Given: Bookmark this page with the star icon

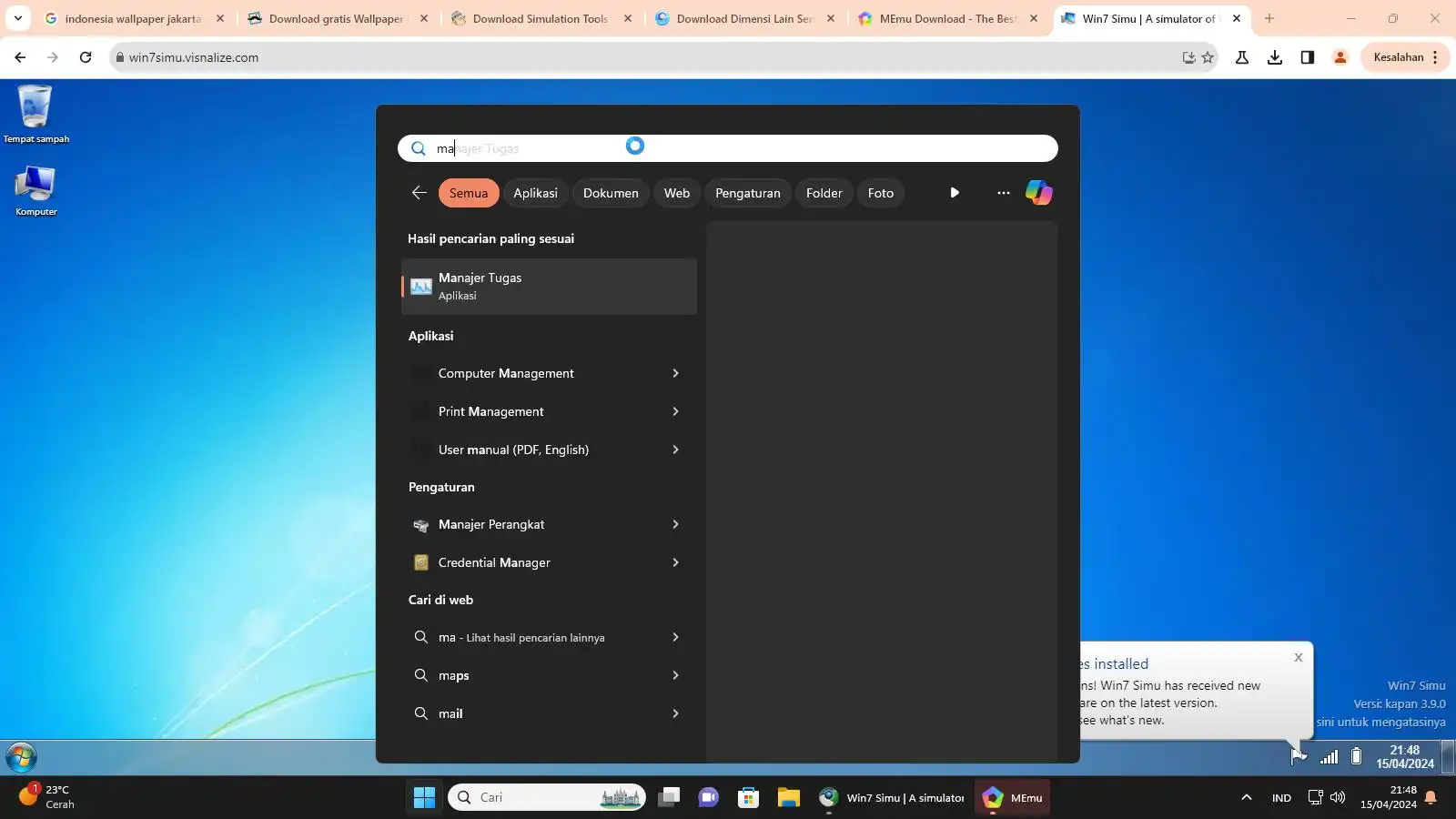Looking at the screenshot, I should click(1208, 57).
